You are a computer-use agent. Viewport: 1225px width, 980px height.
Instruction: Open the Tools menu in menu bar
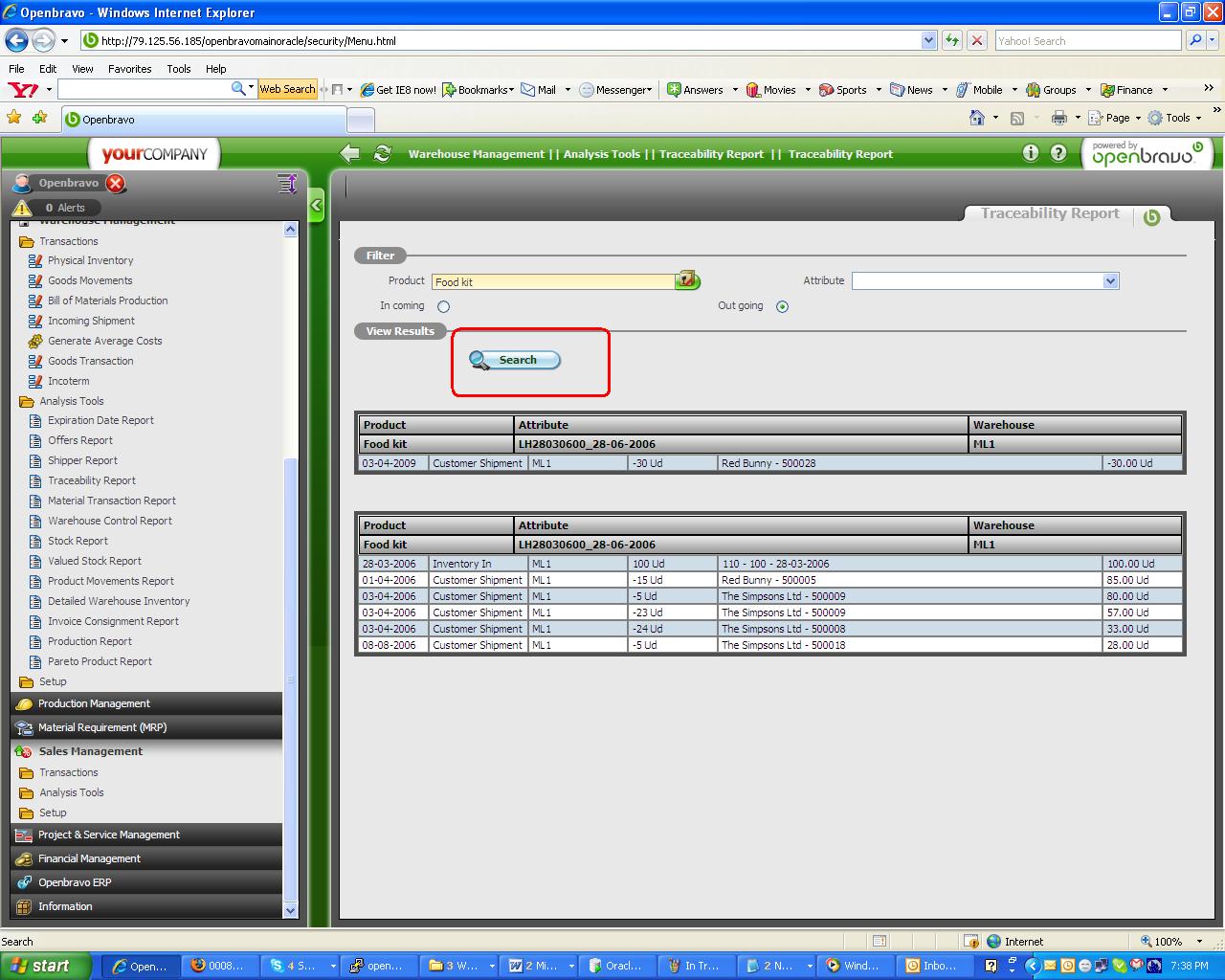pyautogui.click(x=179, y=69)
